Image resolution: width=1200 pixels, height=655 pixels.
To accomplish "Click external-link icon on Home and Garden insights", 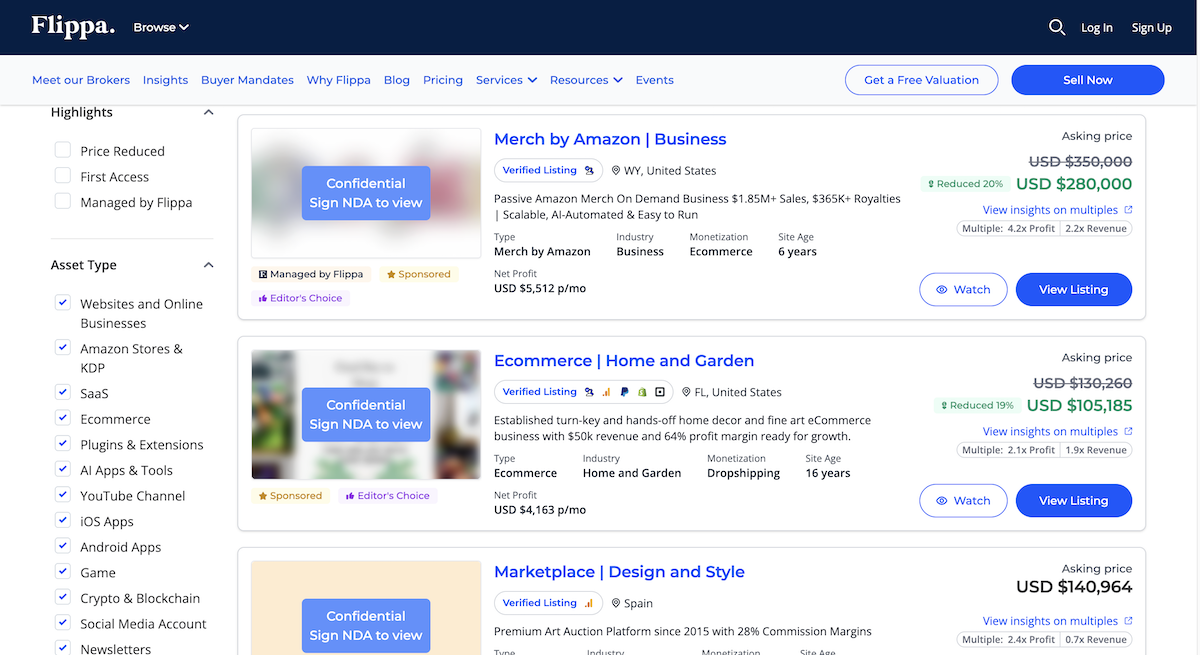I will pyautogui.click(x=1129, y=432).
